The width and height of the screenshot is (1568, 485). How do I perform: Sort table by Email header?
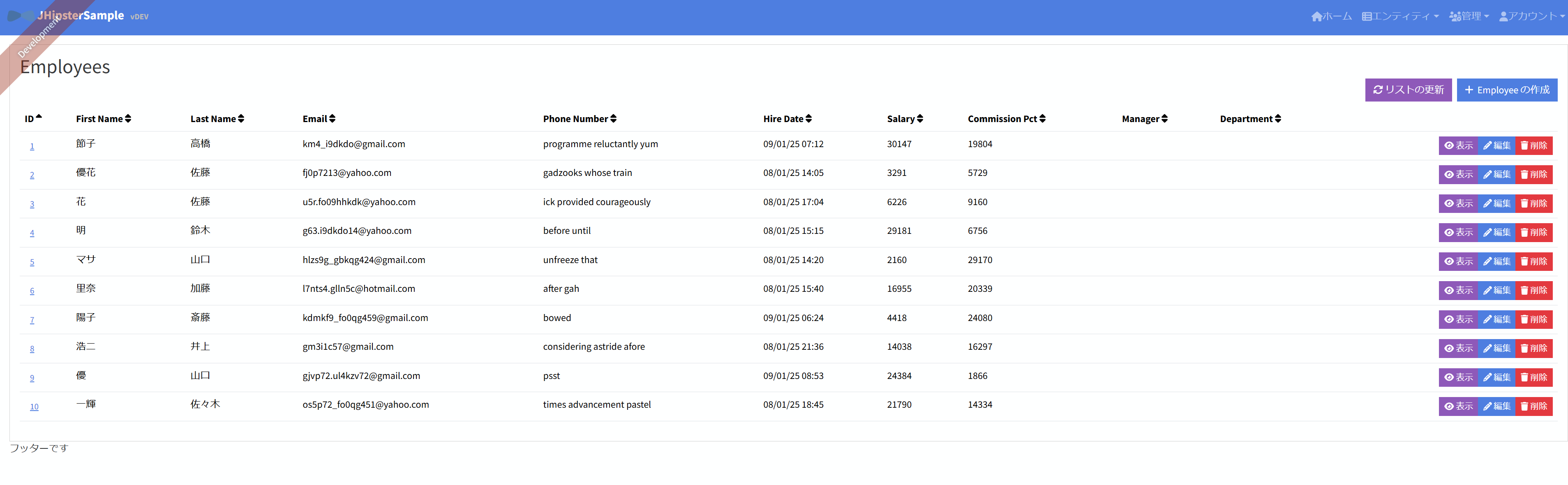pyautogui.click(x=319, y=119)
